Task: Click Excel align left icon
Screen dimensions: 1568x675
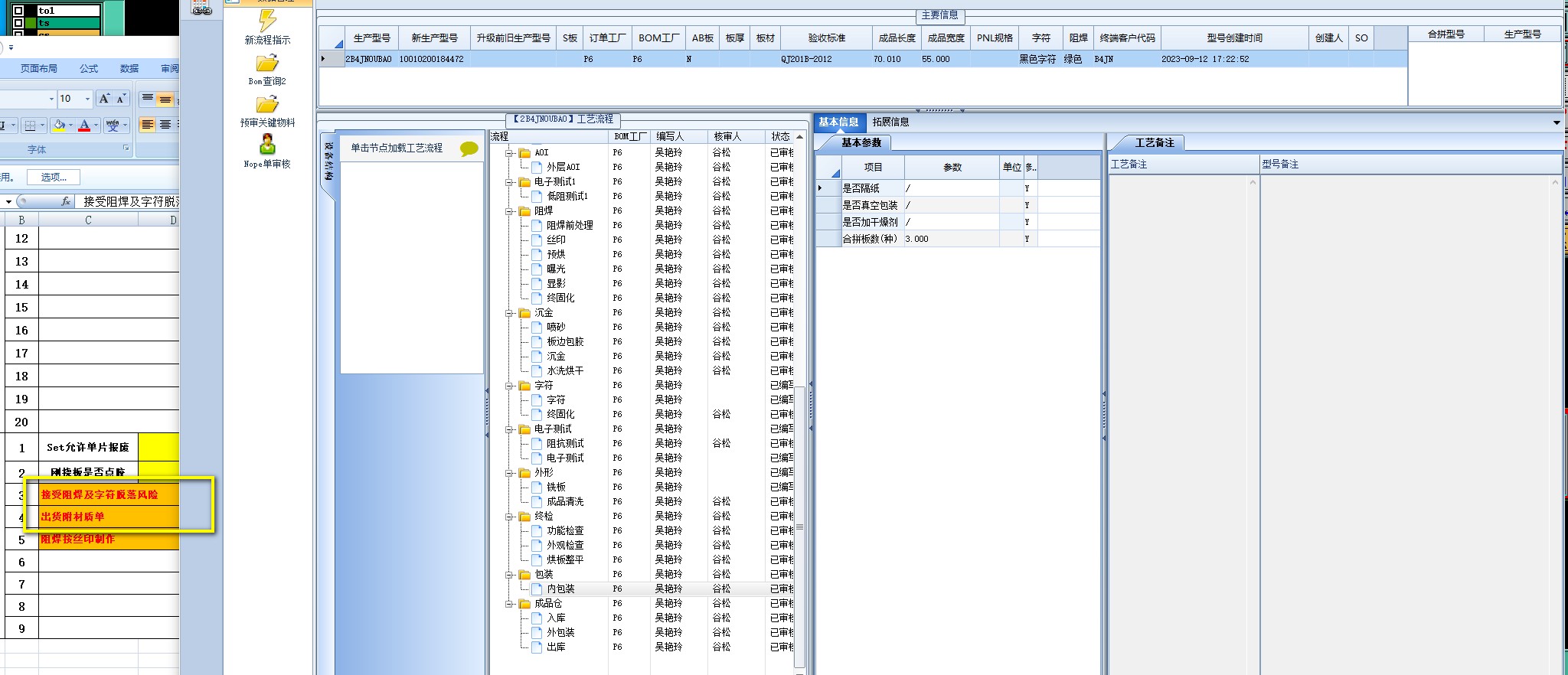Action: 148,125
